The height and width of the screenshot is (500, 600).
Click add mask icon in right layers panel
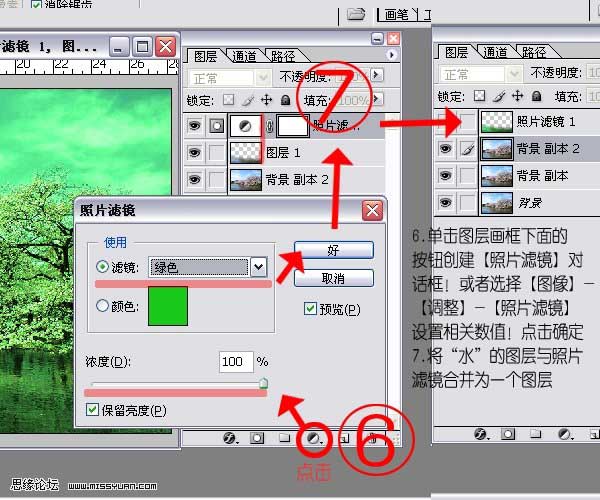click(508, 434)
